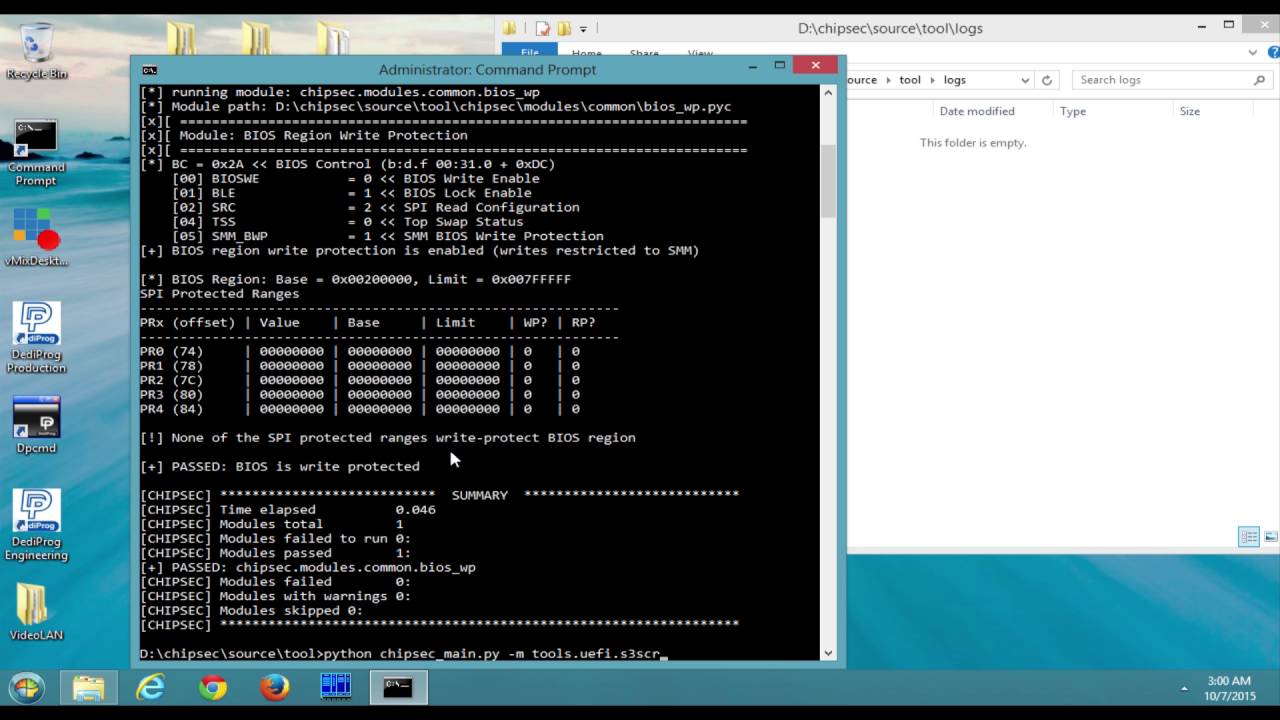Viewport: 1280px width, 720px height.
Task: Click the Command Prompt window system icon
Action: (x=149, y=70)
